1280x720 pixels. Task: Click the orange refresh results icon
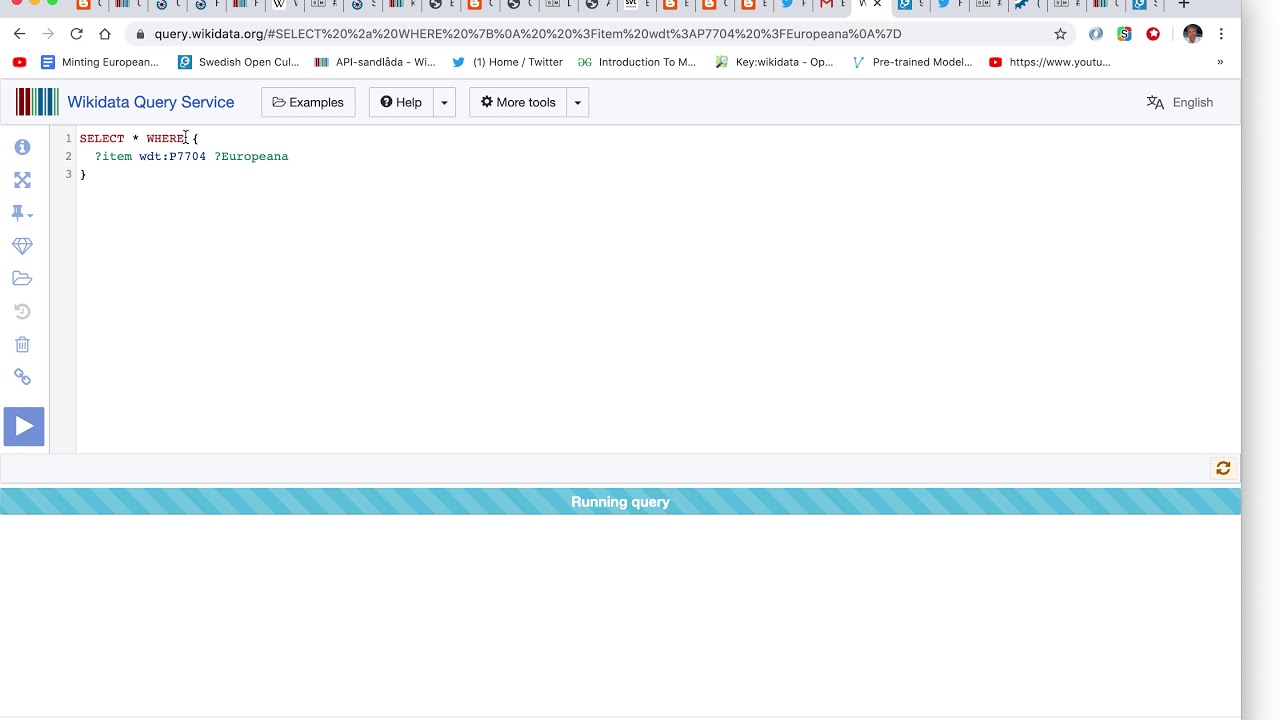(1223, 468)
